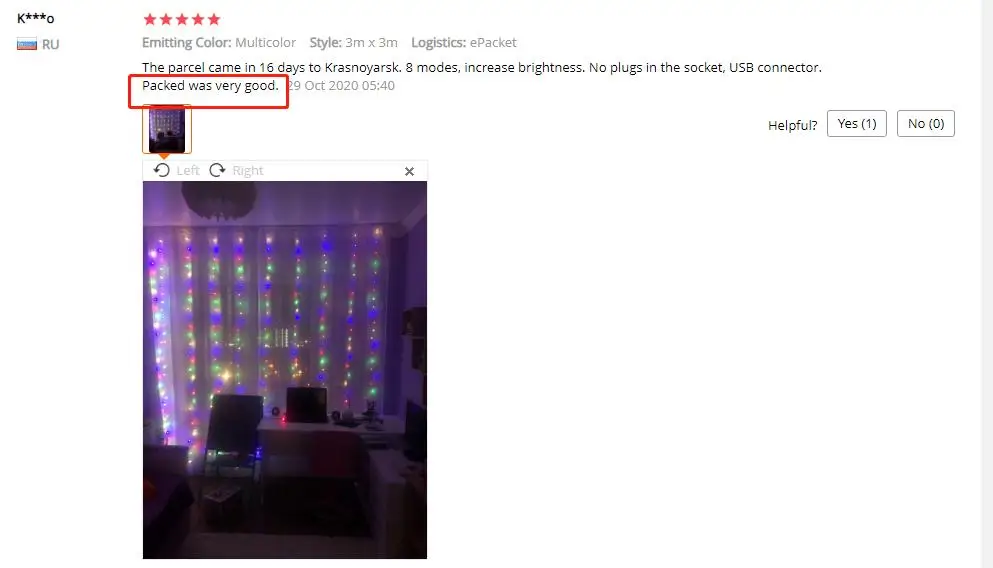Close the enlarged review photo viewer
The height and width of the screenshot is (568, 993).
[x=409, y=172]
